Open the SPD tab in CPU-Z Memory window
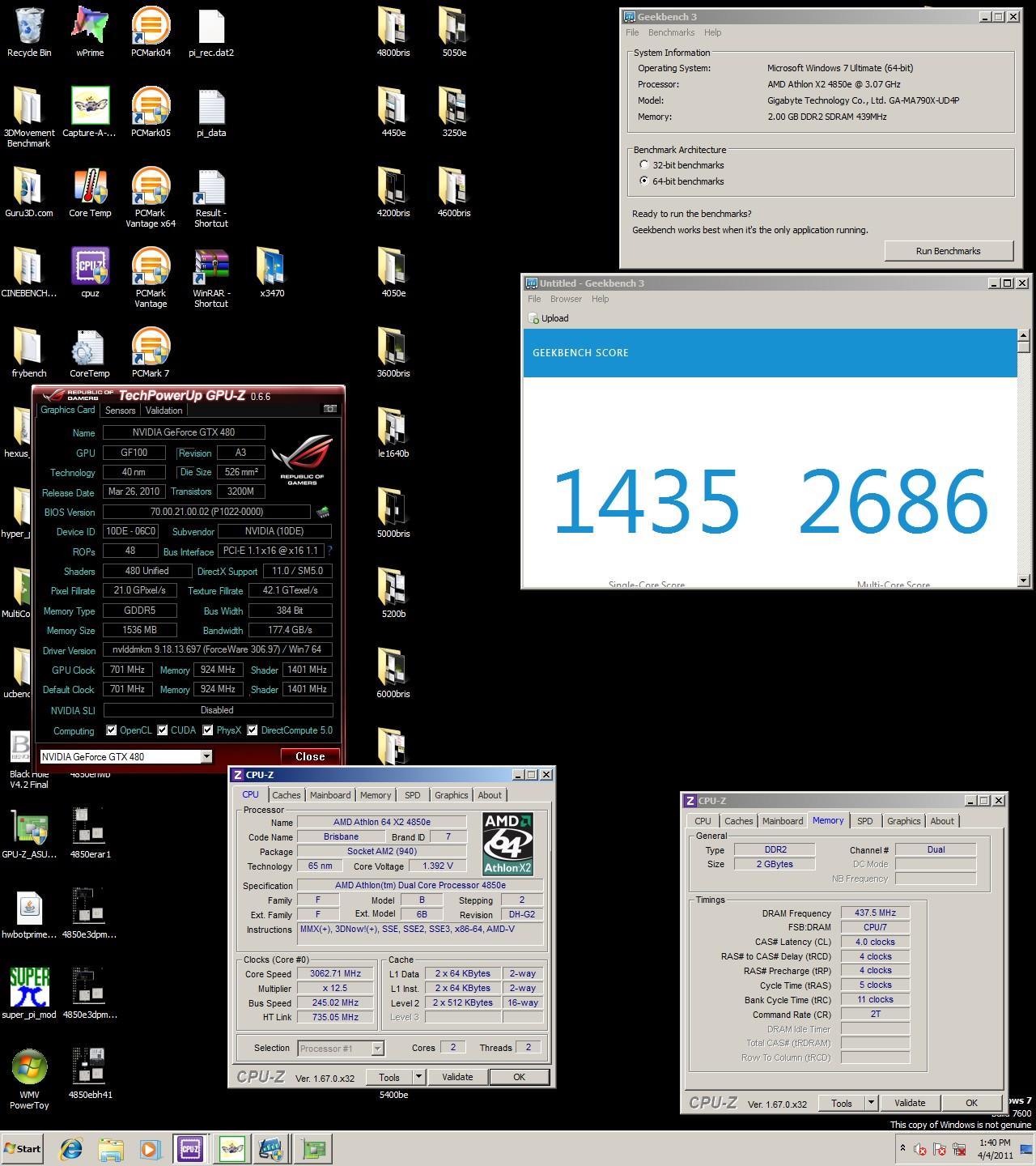Screen dimensions: 1036x1166 coord(865,821)
